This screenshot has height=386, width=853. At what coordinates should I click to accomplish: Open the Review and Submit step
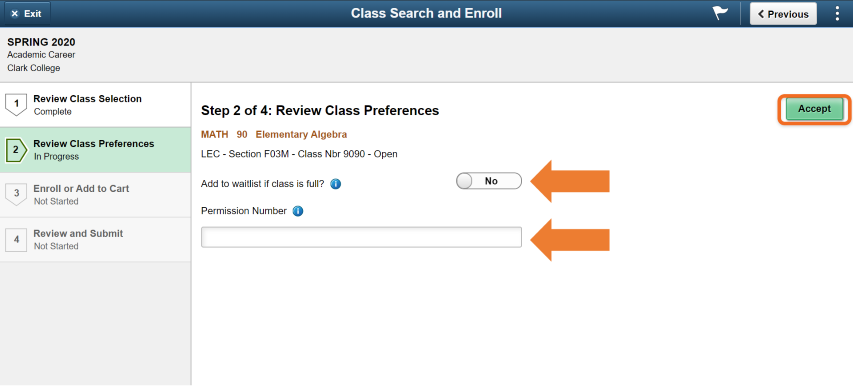point(95,240)
